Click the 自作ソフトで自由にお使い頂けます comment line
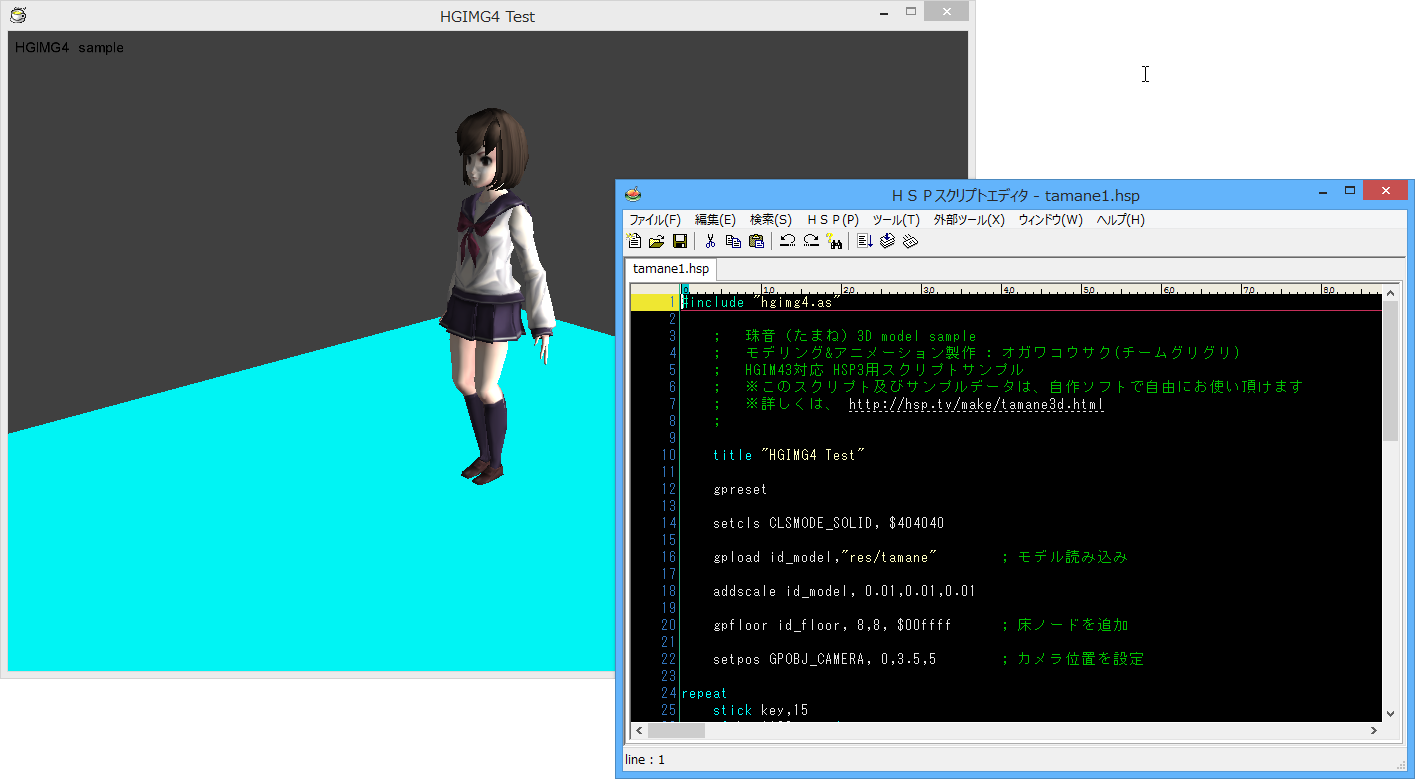This screenshot has width=1415, height=779. point(1024,387)
